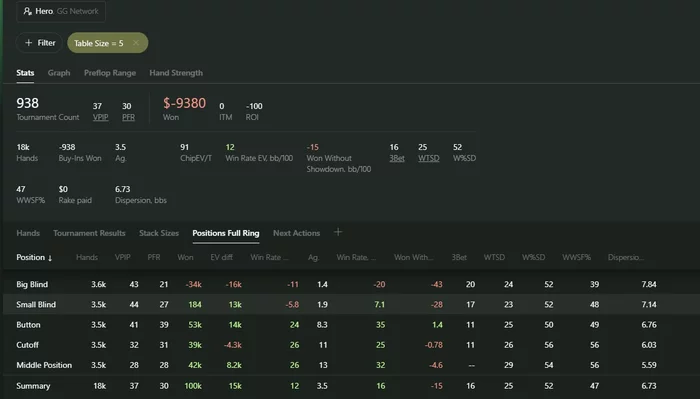This screenshot has height=399, width=700.
Task: Open the Preflop Range tab
Action: 110,73
